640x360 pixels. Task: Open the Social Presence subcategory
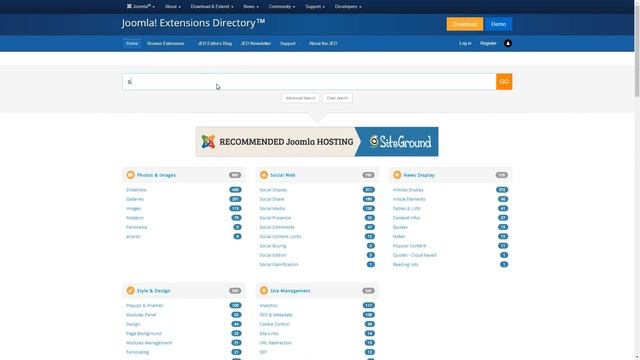(275, 218)
